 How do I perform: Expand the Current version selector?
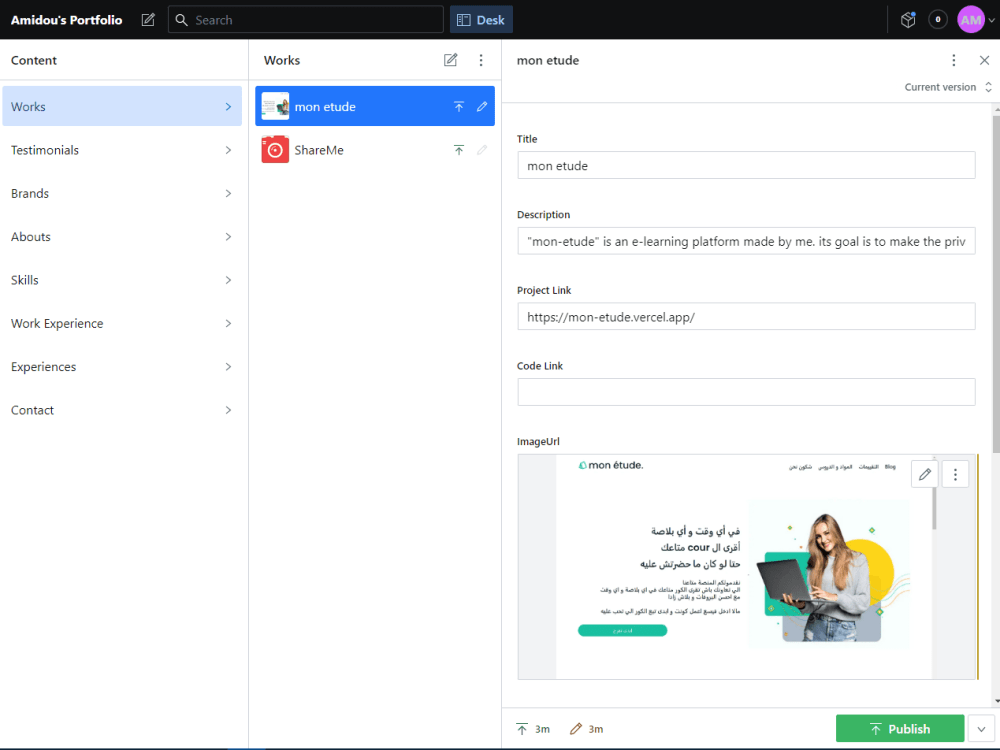(944, 87)
